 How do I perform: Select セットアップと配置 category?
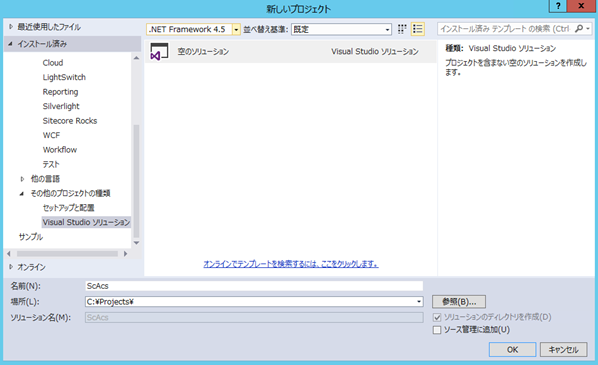click(x=68, y=208)
